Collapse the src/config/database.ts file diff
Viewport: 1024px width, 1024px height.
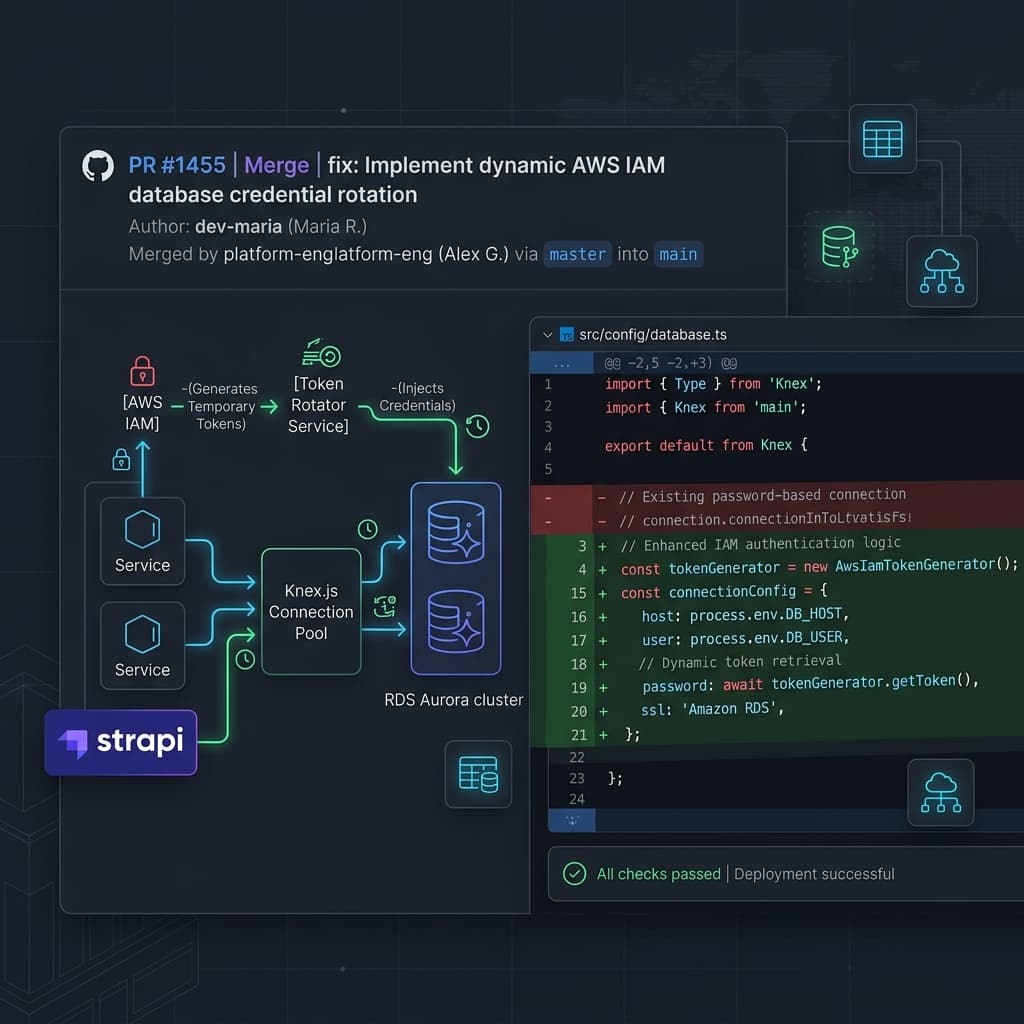[547, 335]
